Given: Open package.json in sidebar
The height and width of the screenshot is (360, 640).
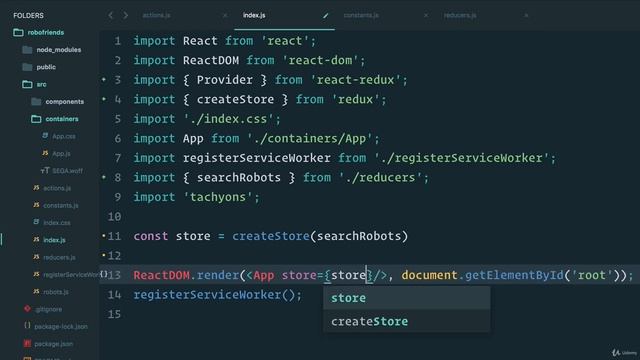Looking at the screenshot, I should [54, 344].
